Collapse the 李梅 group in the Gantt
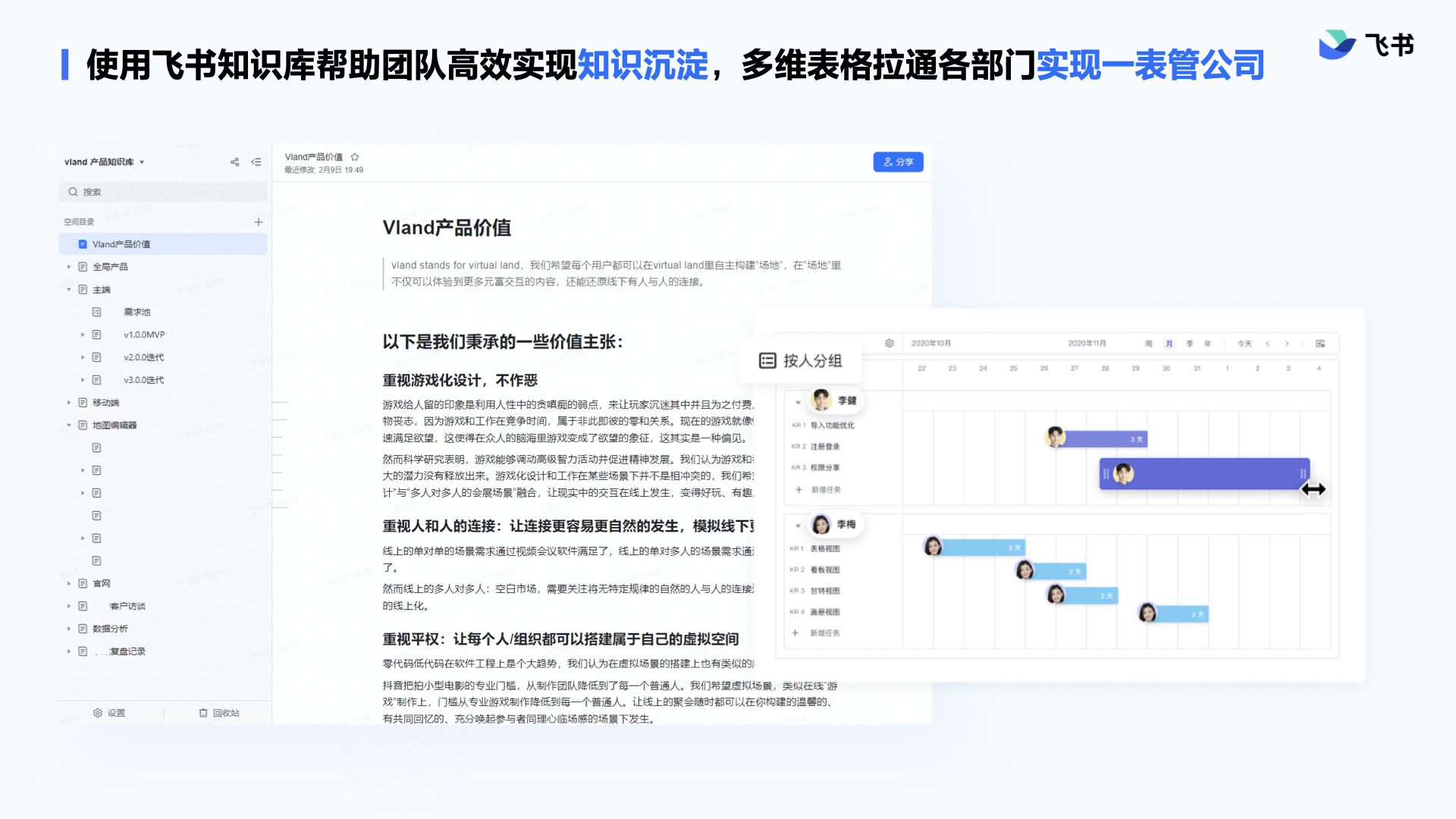 point(798,526)
